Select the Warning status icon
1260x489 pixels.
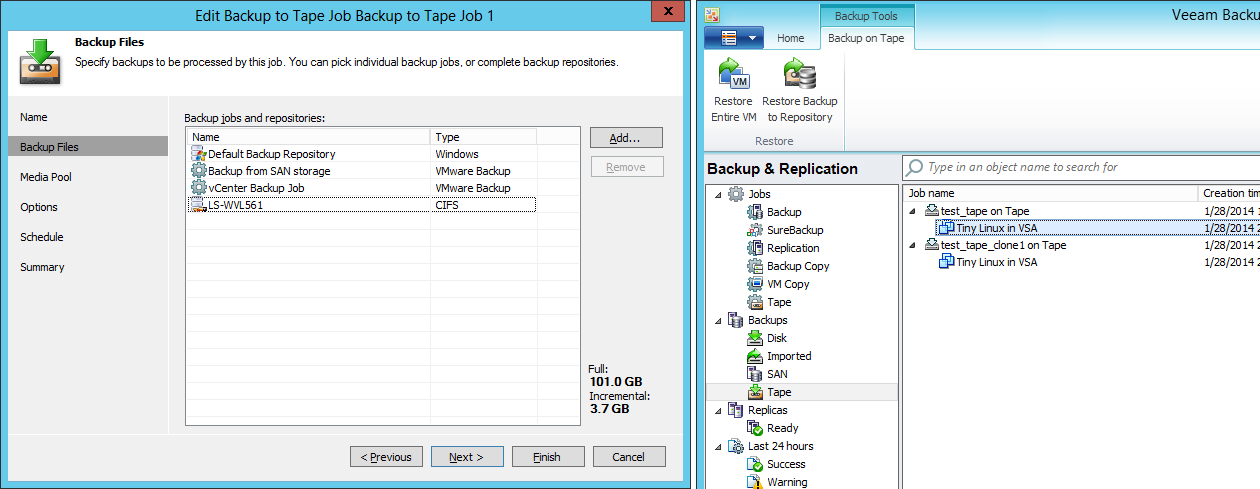point(755,482)
